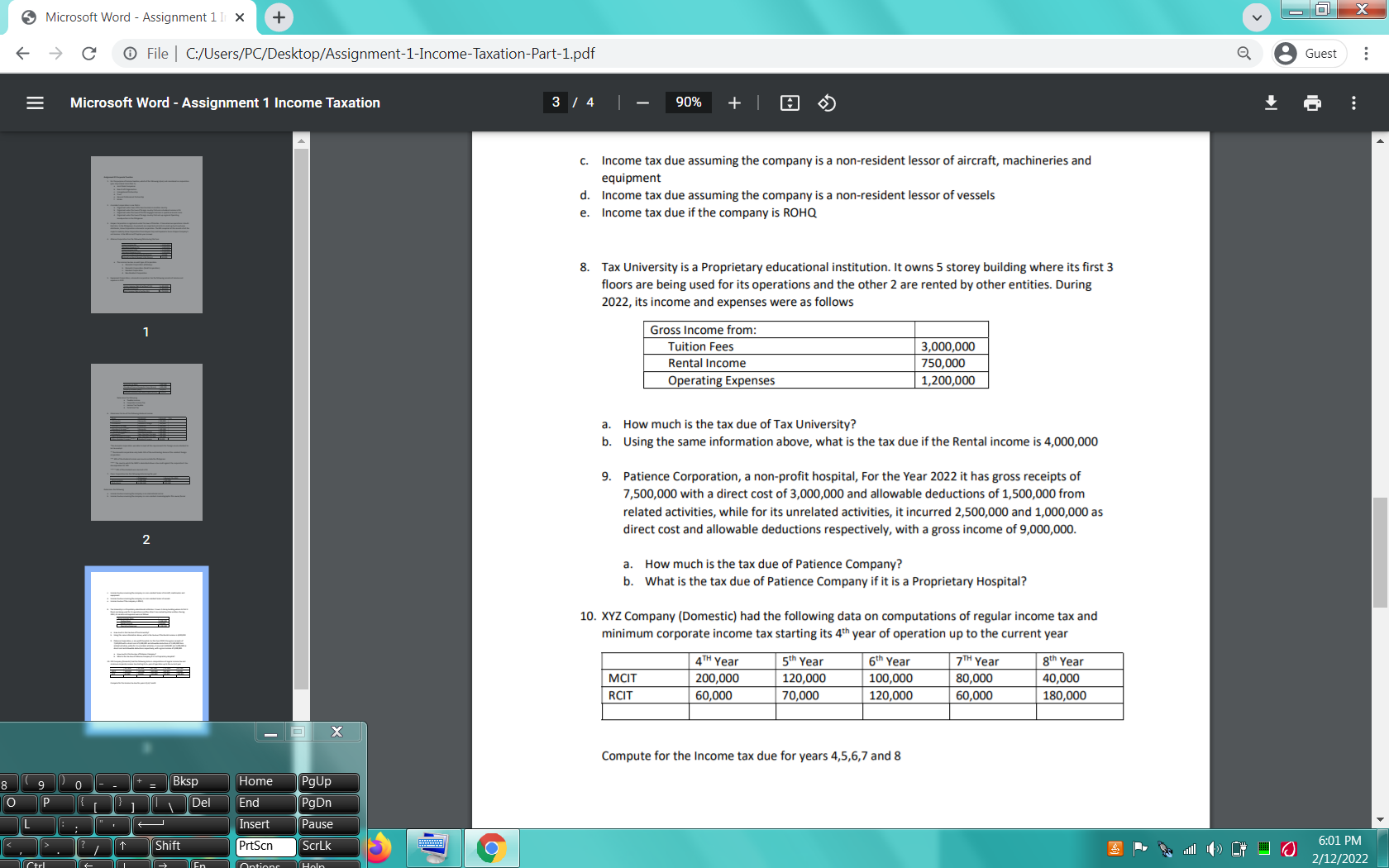Screen dimensions: 1389x868
Task: Print the PDF file
Action: [1312, 103]
